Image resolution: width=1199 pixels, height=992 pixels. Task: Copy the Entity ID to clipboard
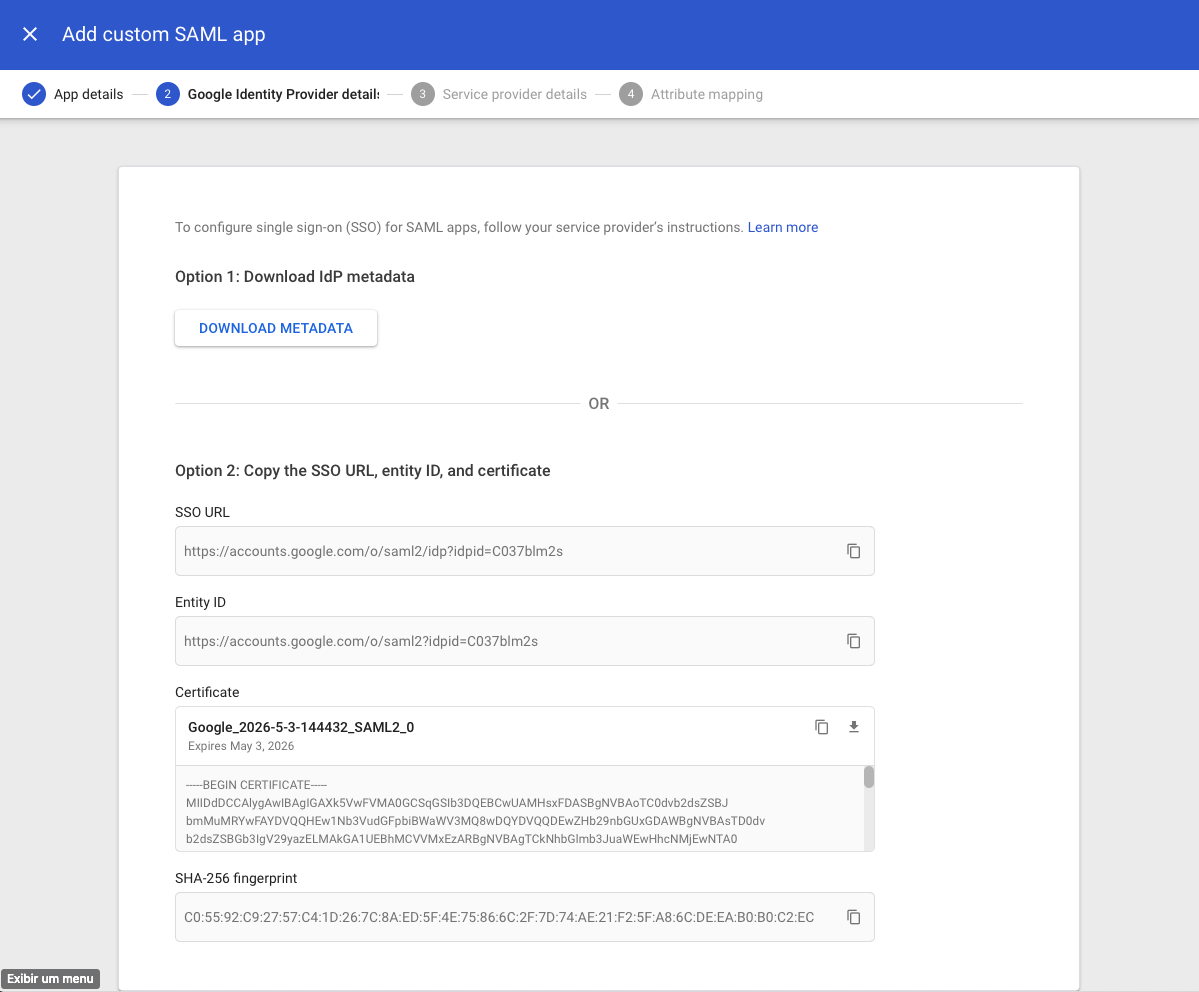point(853,641)
